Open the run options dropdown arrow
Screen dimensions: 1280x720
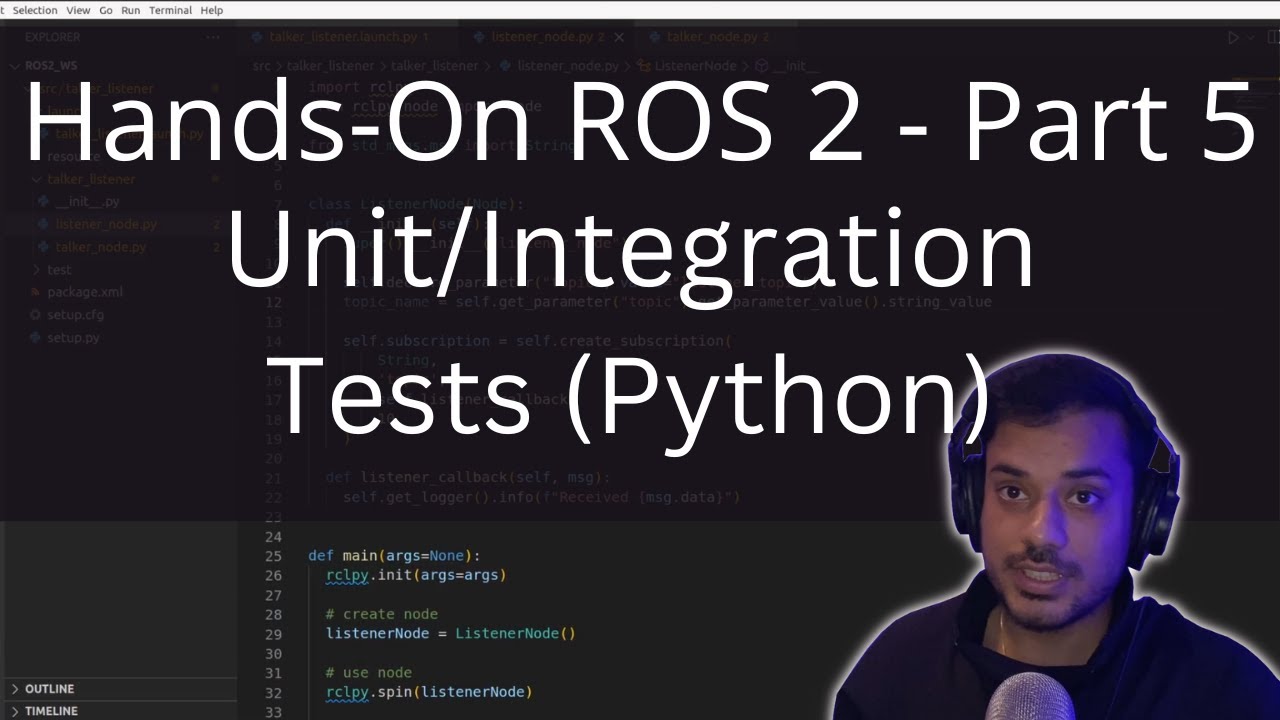click(x=1249, y=37)
